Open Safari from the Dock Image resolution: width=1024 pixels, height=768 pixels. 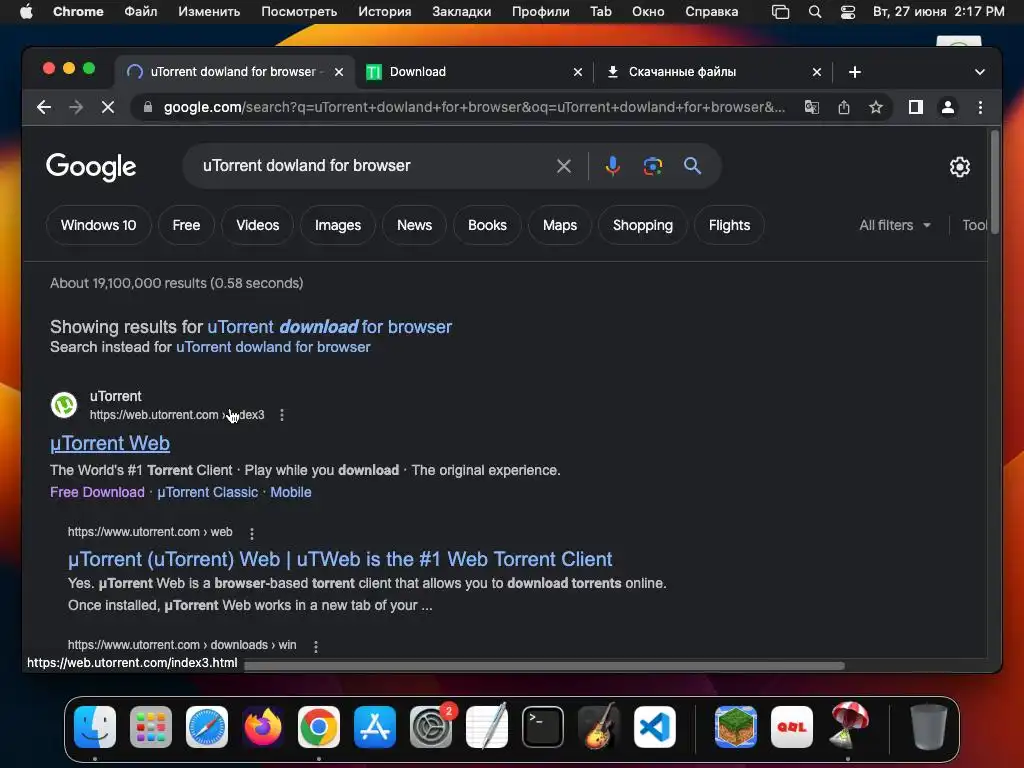[x=206, y=727]
